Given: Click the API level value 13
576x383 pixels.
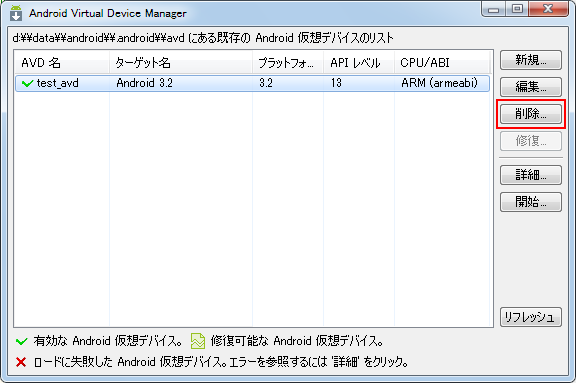Looking at the screenshot, I should [x=336, y=83].
